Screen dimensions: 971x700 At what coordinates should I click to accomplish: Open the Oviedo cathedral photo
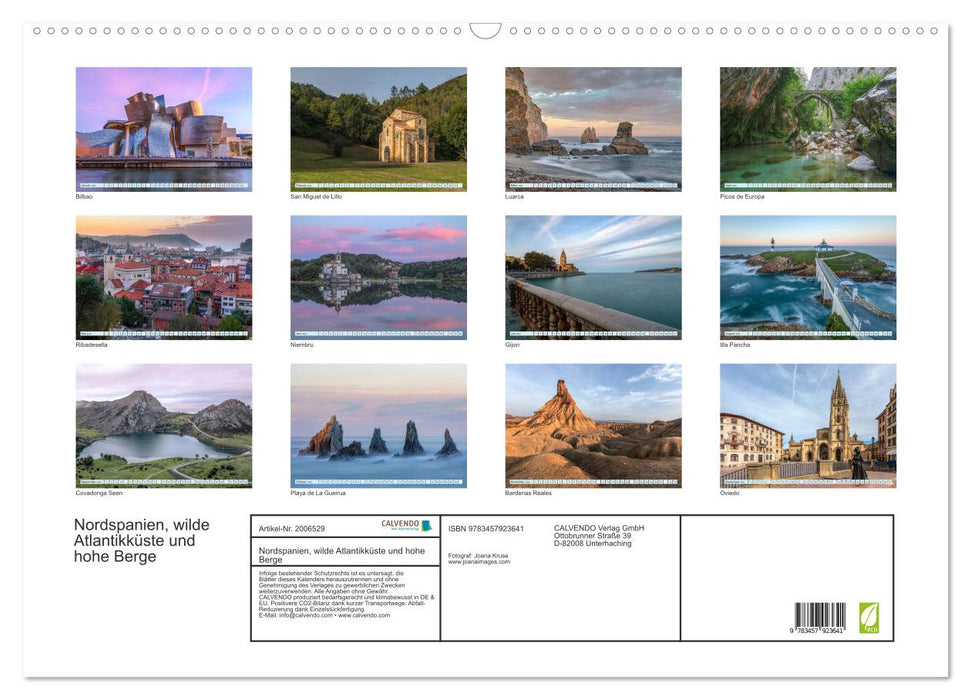click(x=807, y=424)
